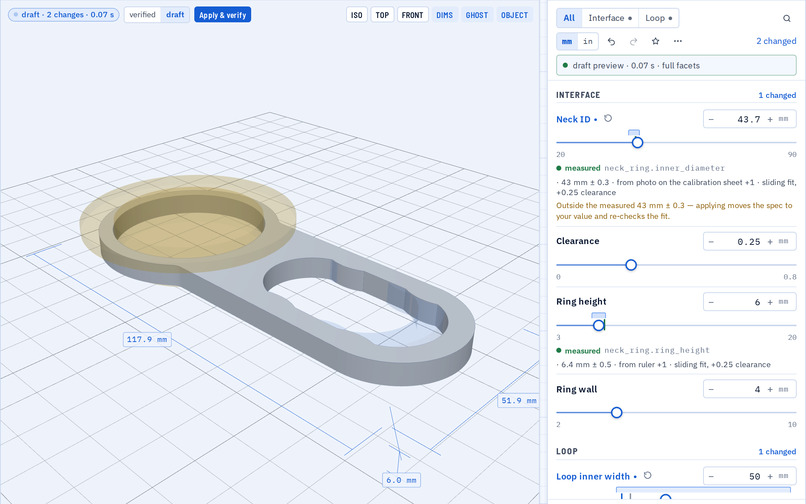Click the Ring wall slider handle

[616, 412]
